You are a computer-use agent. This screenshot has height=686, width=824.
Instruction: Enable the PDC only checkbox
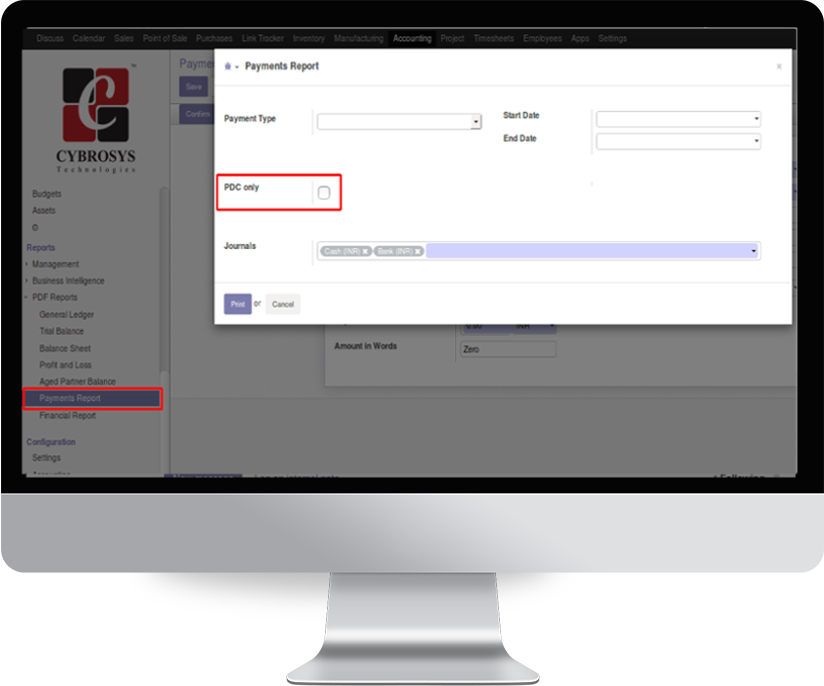(324, 193)
